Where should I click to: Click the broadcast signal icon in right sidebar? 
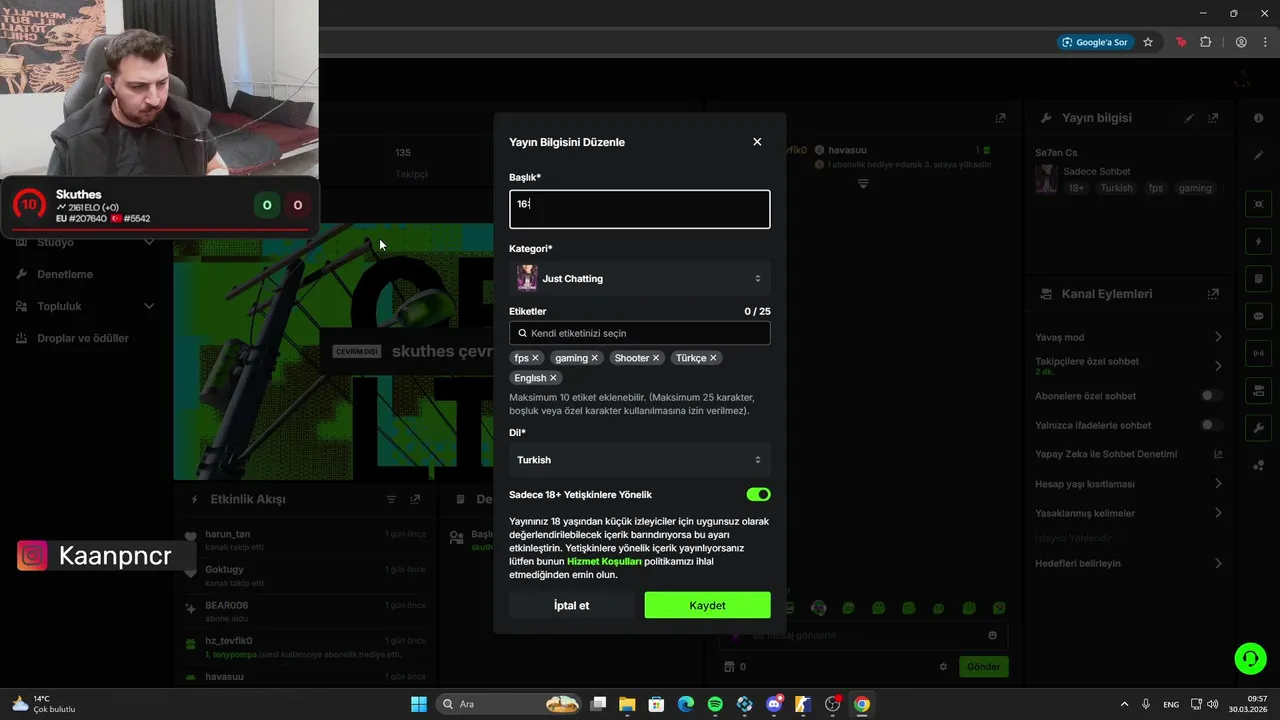1258,353
